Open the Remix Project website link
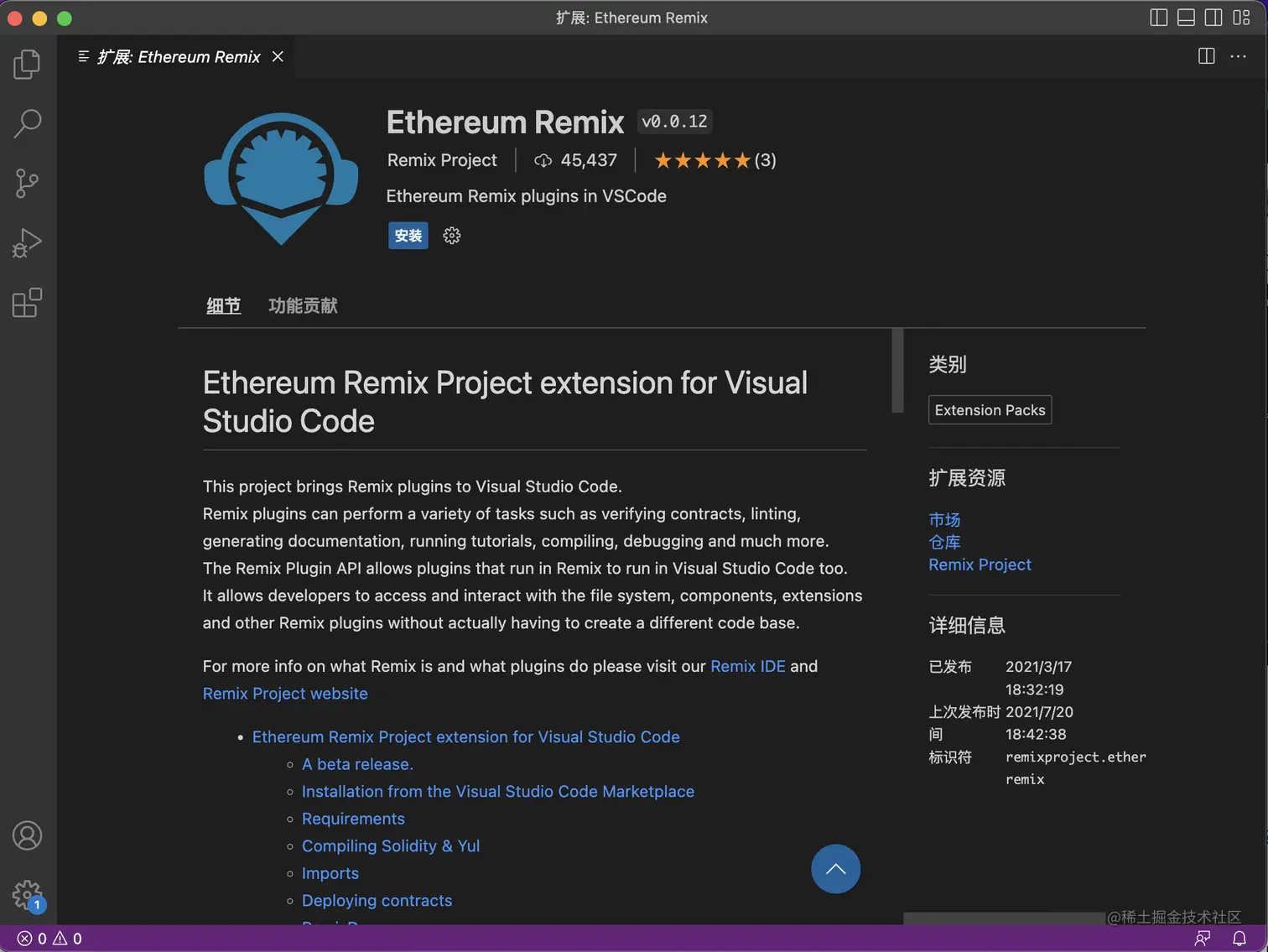 [x=285, y=694]
